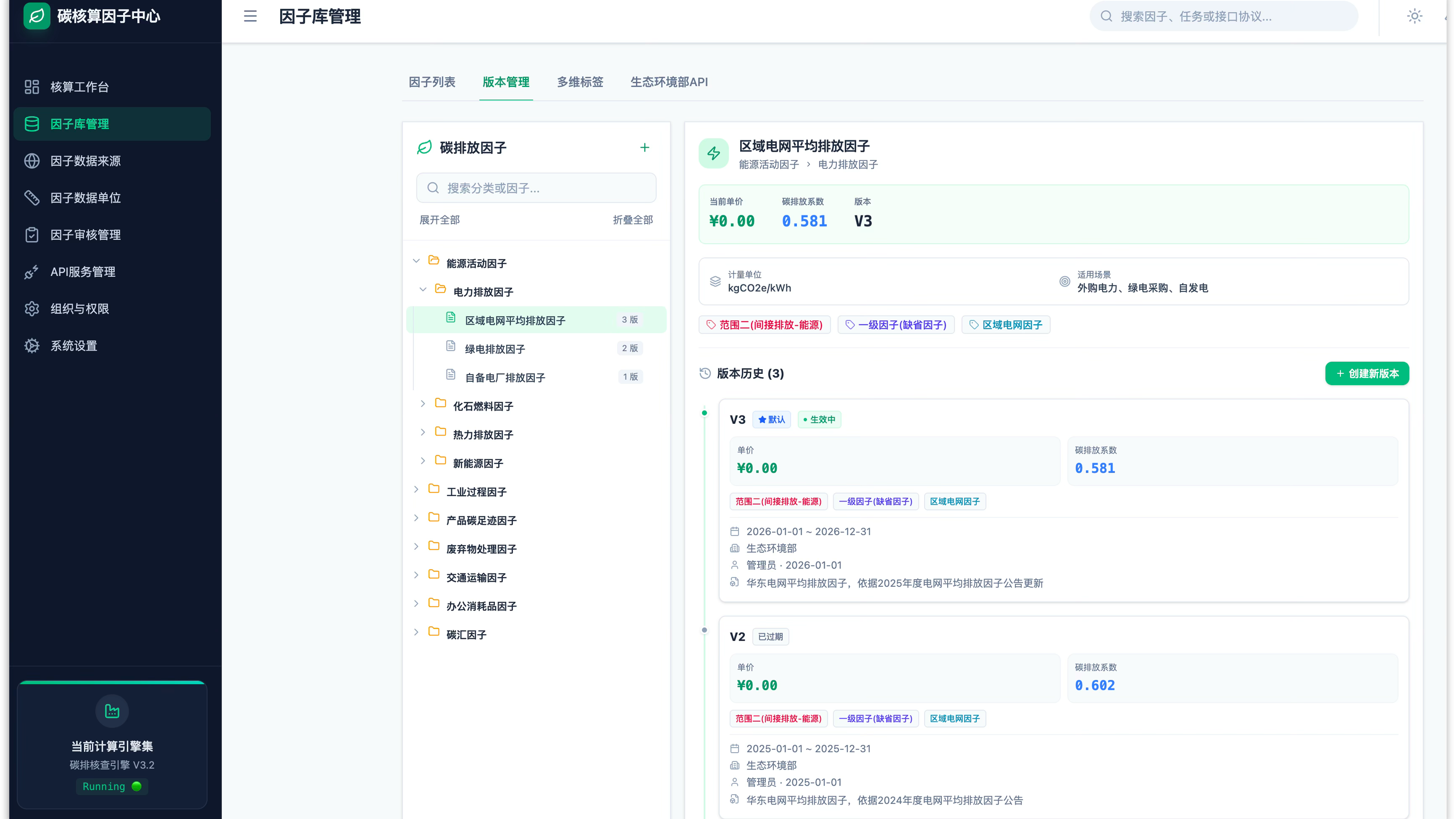Viewport: 1456px width, 819px height.
Task: Click the 已过期 badge on V2
Action: [770, 636]
